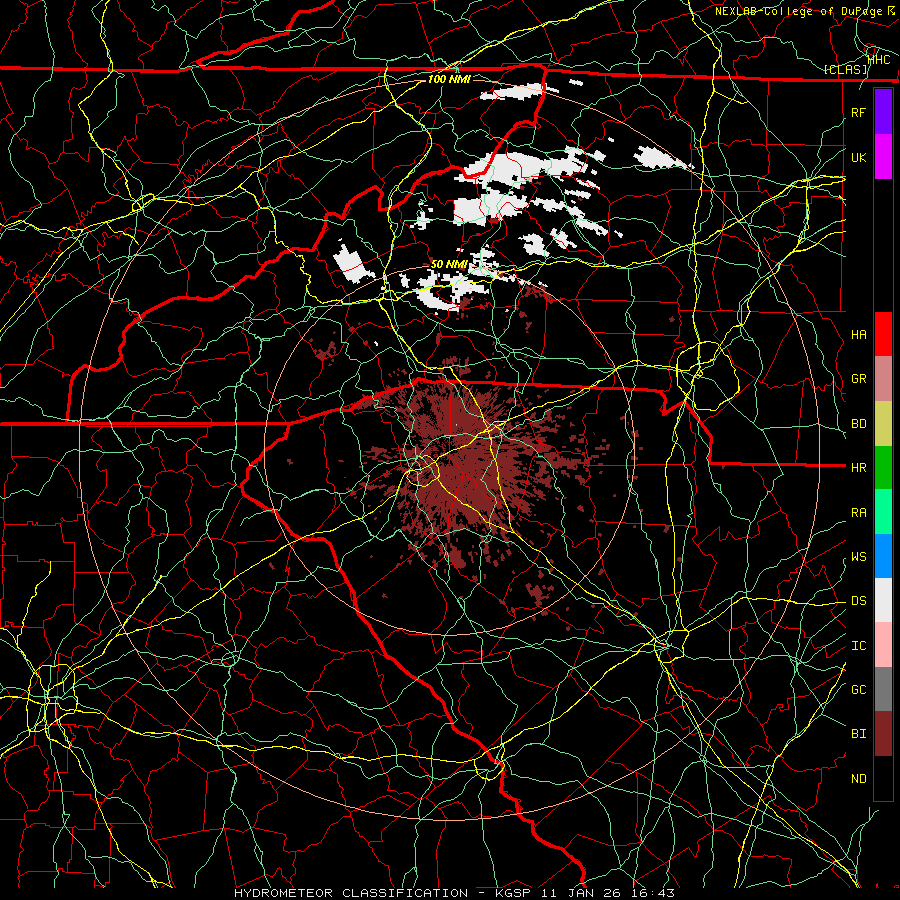Screen dimensions: 900x900
Task: Pick the yellow BD legend swatch
Action: click(883, 424)
